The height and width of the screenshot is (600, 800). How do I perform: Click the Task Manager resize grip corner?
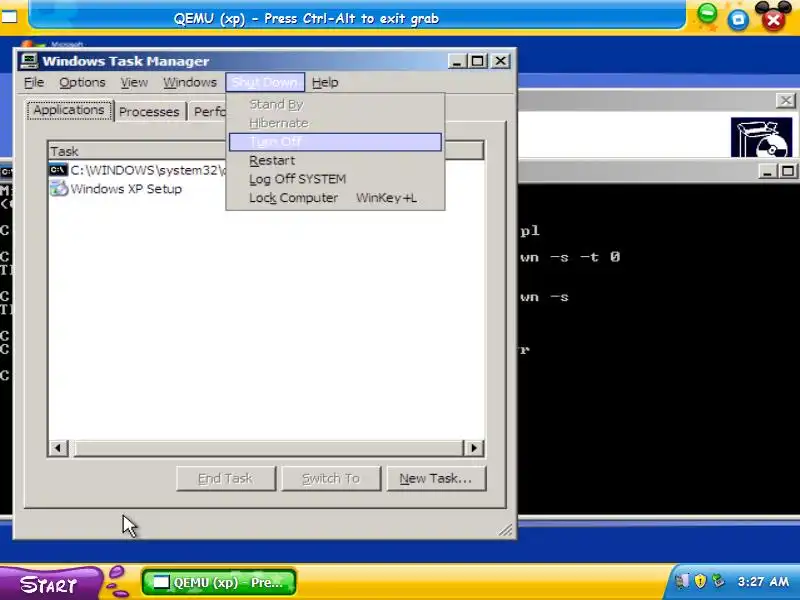506,531
